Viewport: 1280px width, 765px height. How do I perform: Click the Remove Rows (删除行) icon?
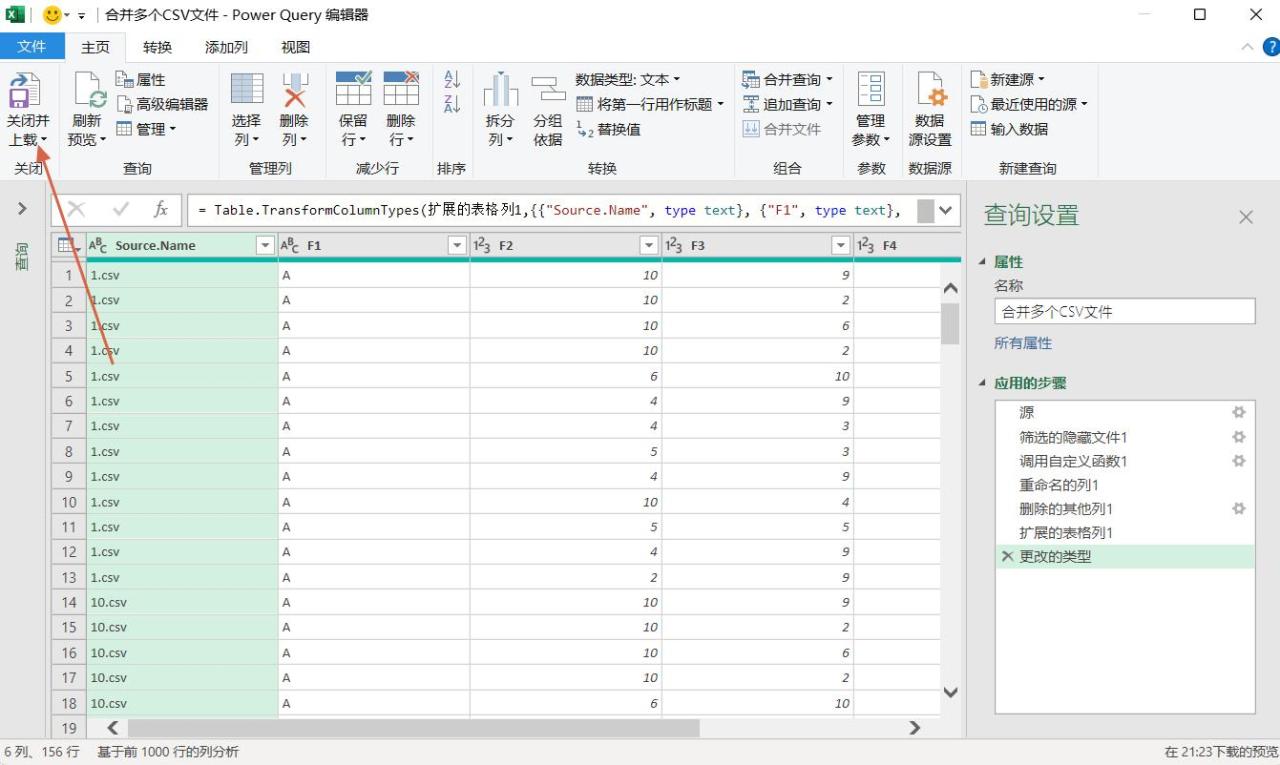[x=402, y=89]
